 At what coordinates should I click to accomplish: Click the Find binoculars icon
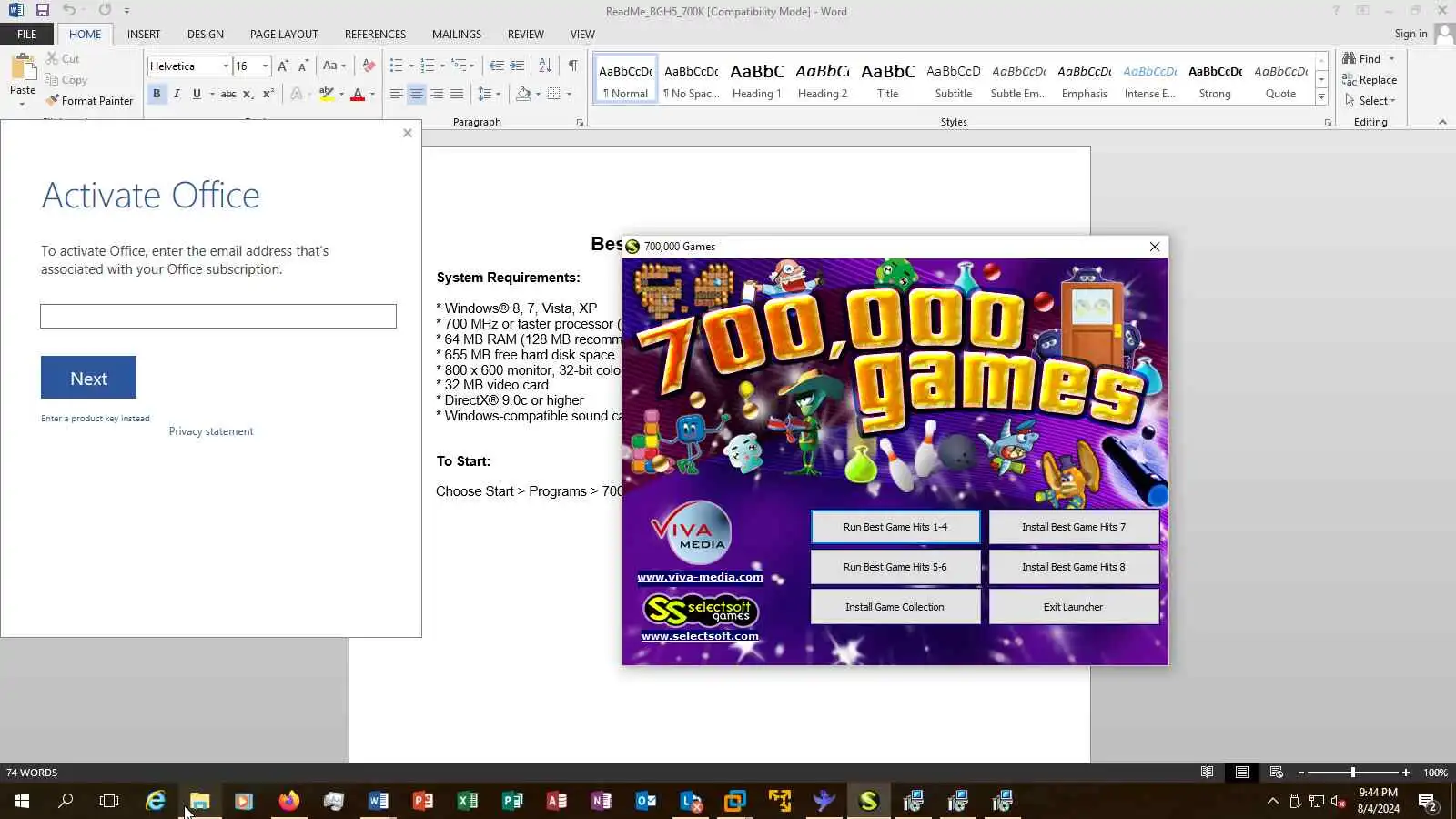tap(1349, 58)
